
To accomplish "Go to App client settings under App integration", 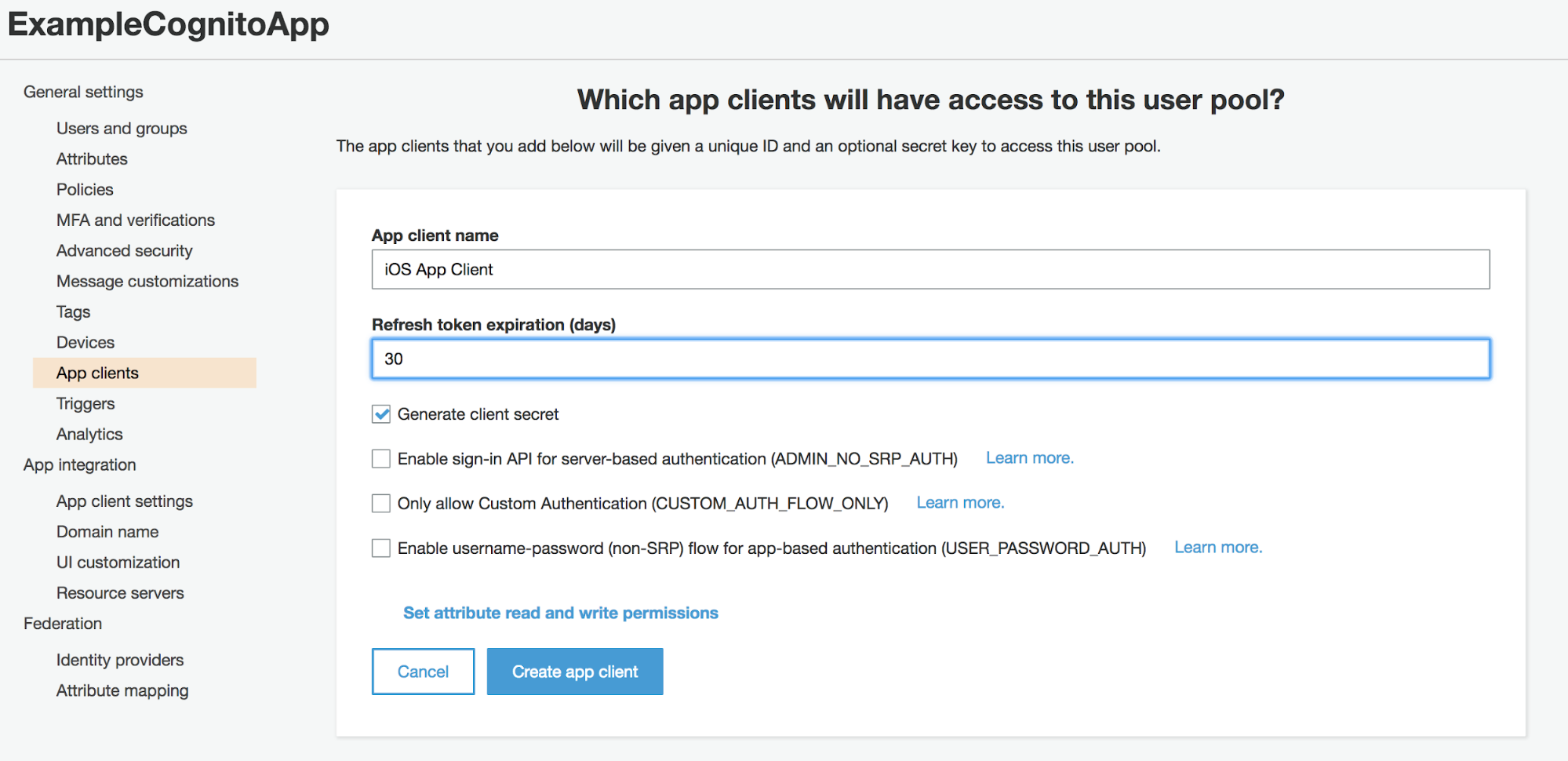I will [124, 501].
